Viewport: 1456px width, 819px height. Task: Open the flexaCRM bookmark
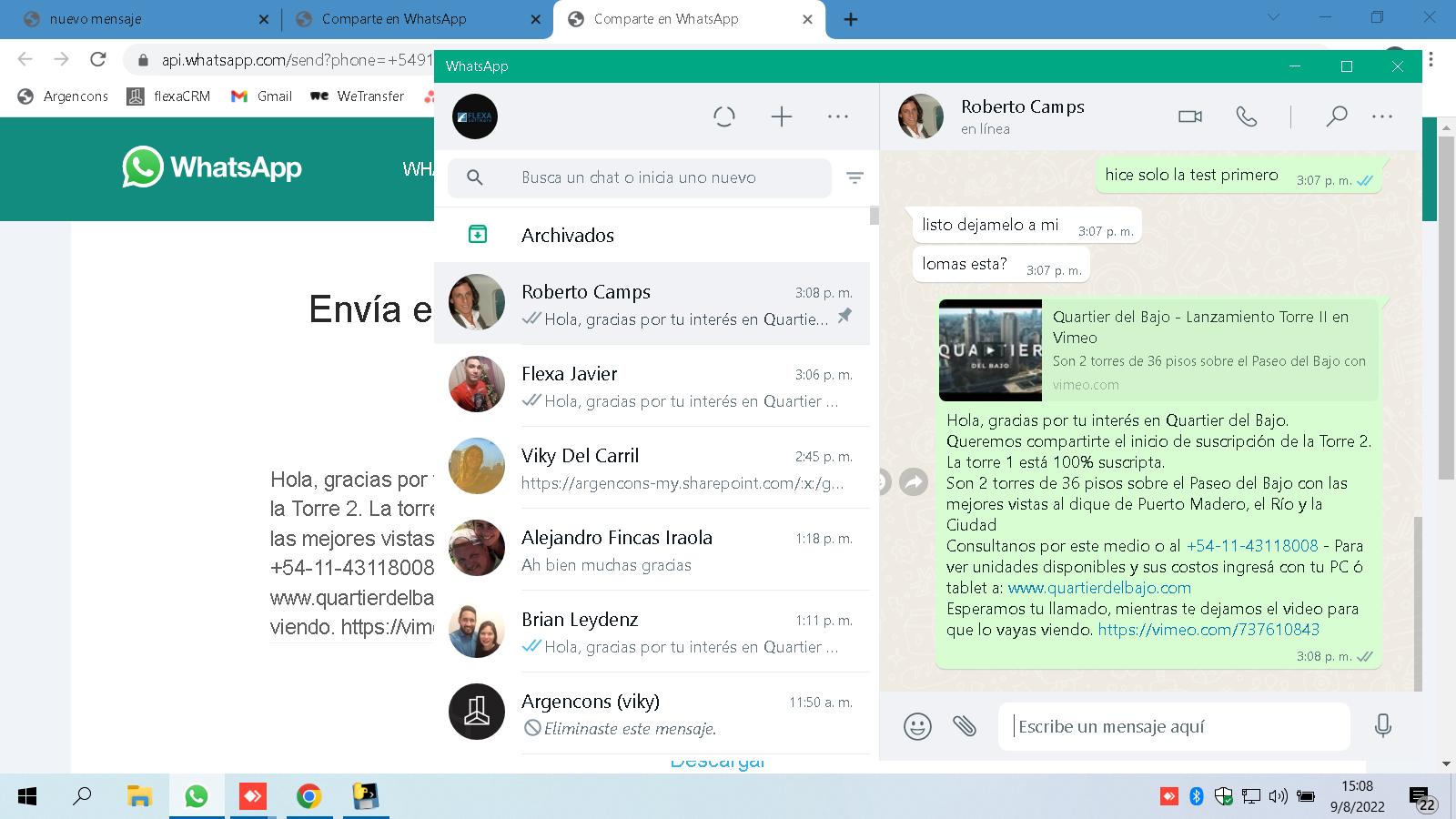(169, 96)
